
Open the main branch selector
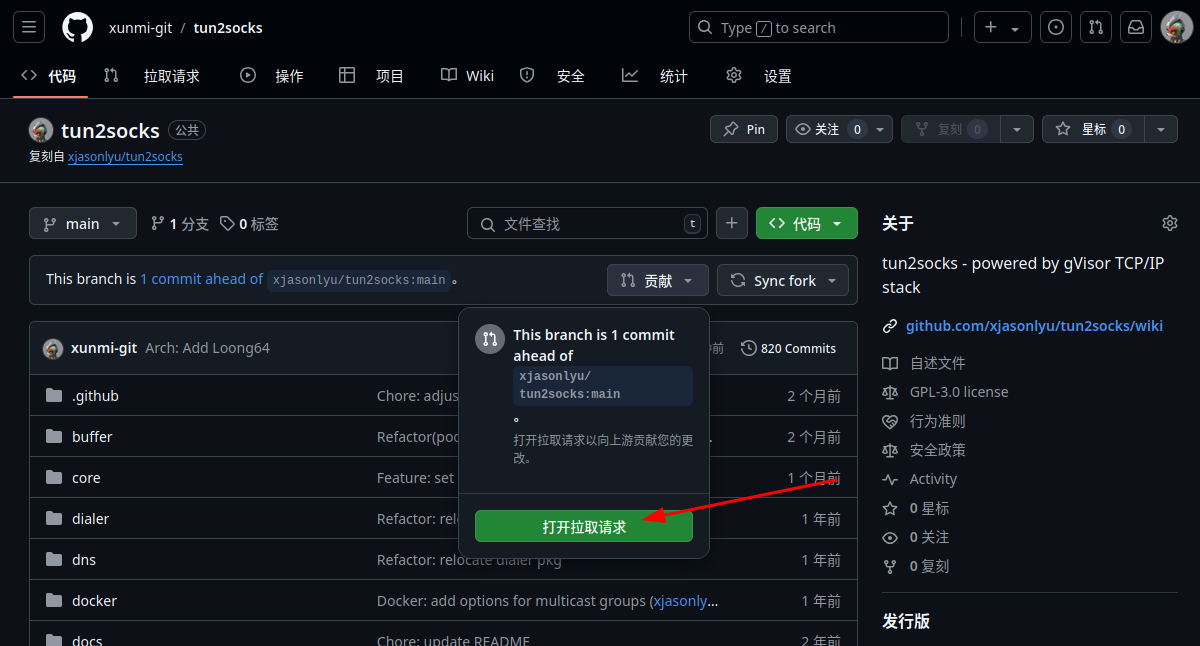82,224
